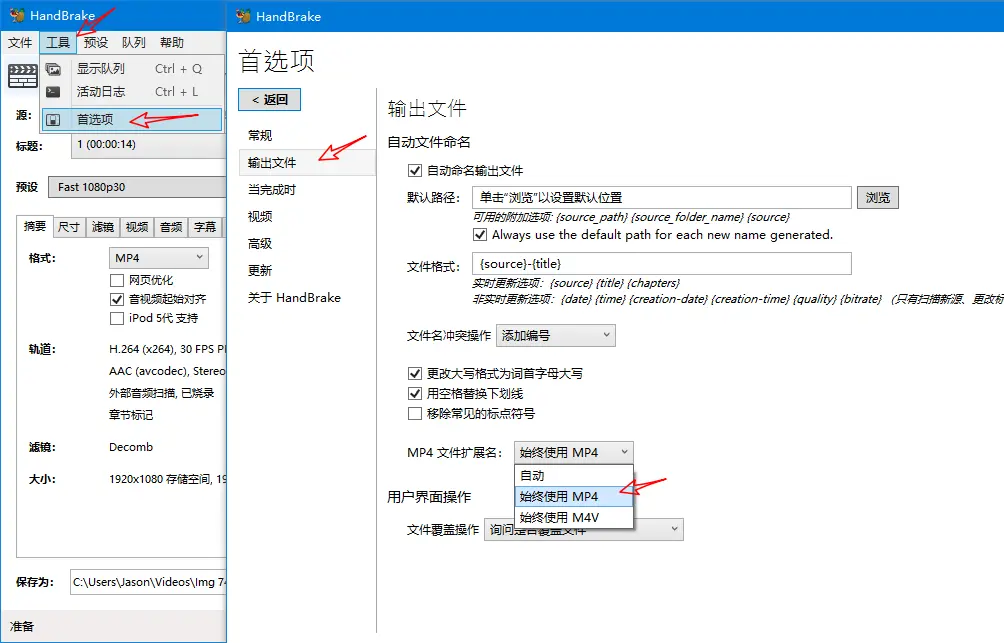Open 高级 preferences section
Image resolution: width=1004 pixels, height=643 pixels.
307,243
